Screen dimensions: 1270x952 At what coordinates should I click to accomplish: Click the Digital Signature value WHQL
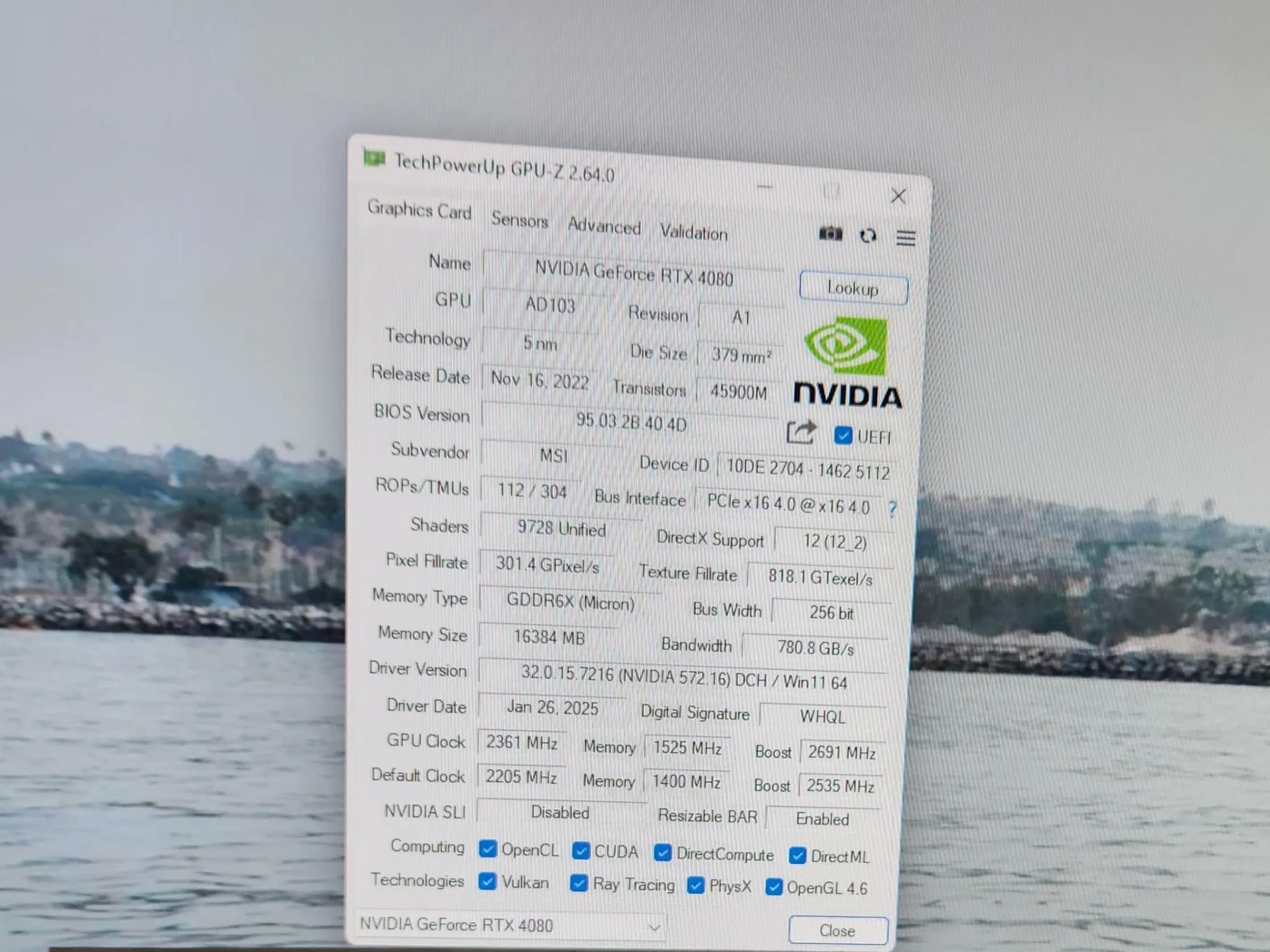[822, 716]
